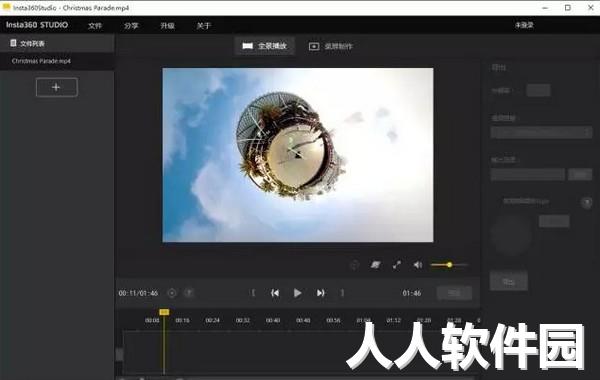Click 00:32 on the timeline ruler

[243, 320]
